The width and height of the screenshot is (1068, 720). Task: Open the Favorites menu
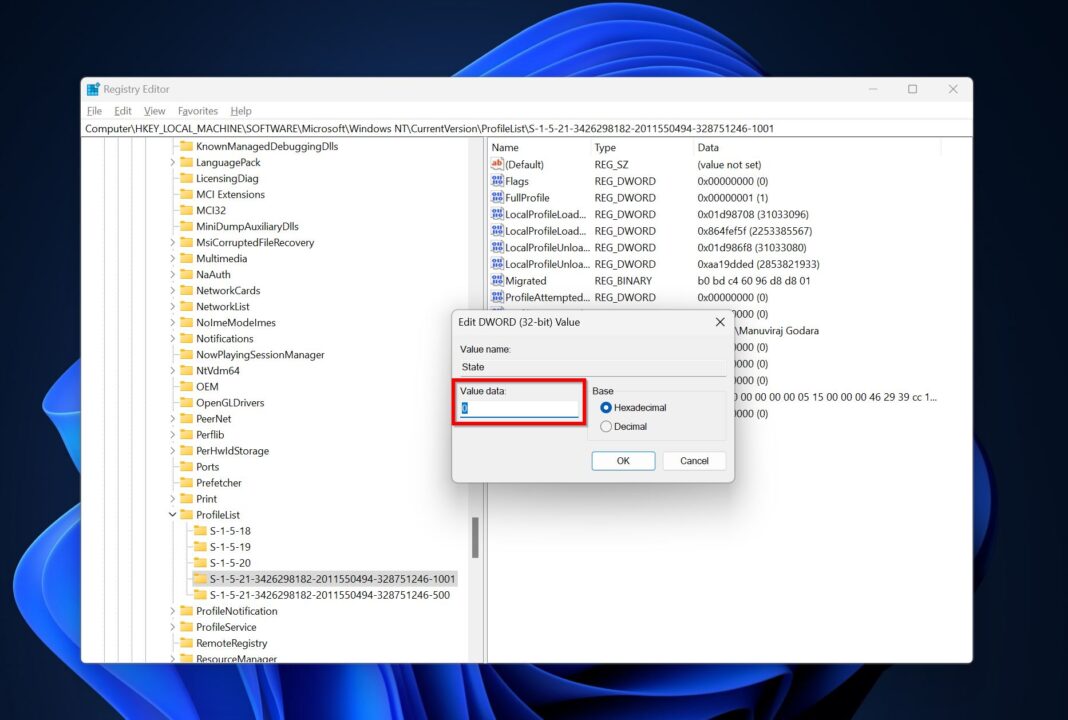pyautogui.click(x=197, y=110)
